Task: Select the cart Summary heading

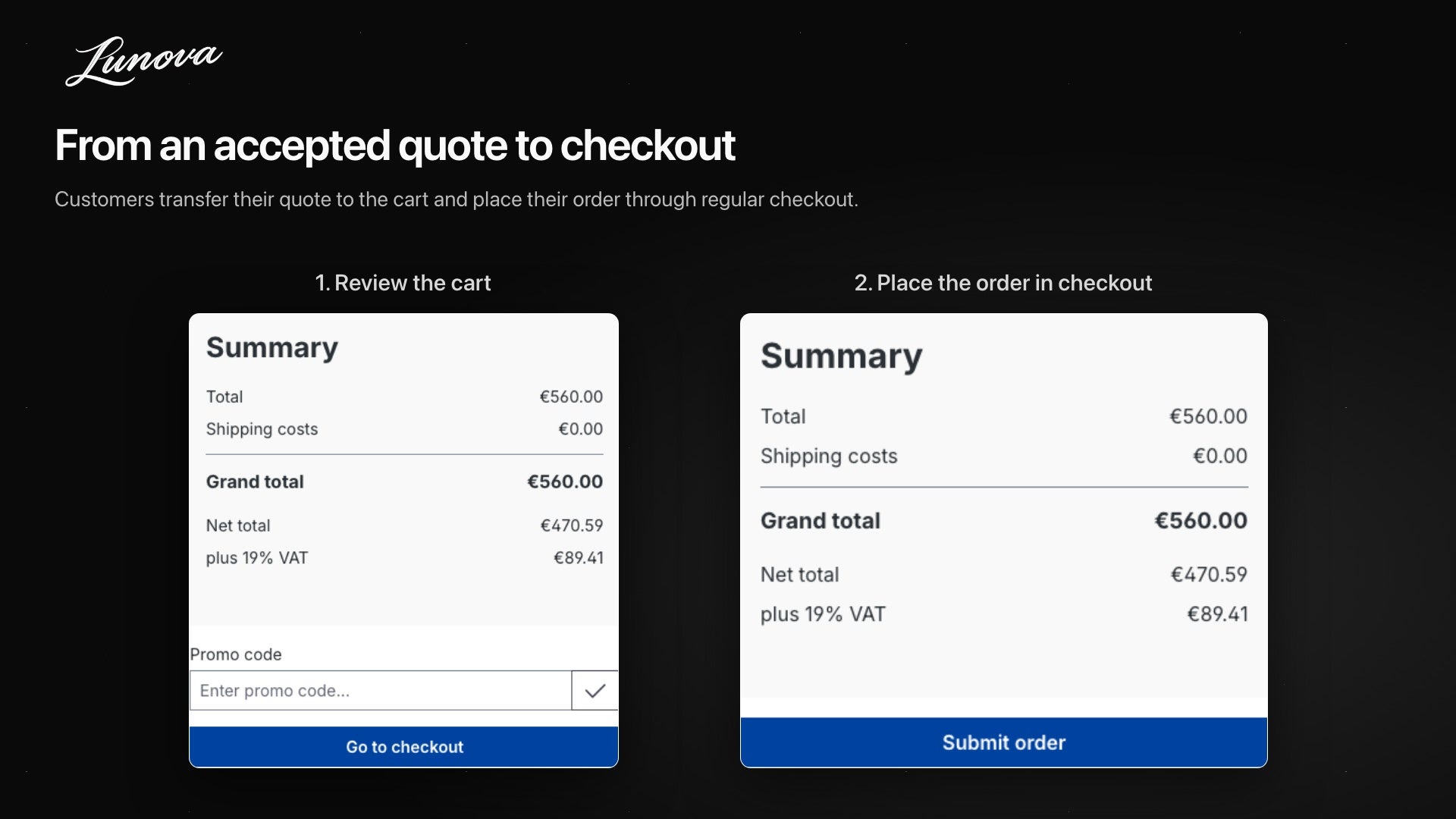Action: coord(272,347)
